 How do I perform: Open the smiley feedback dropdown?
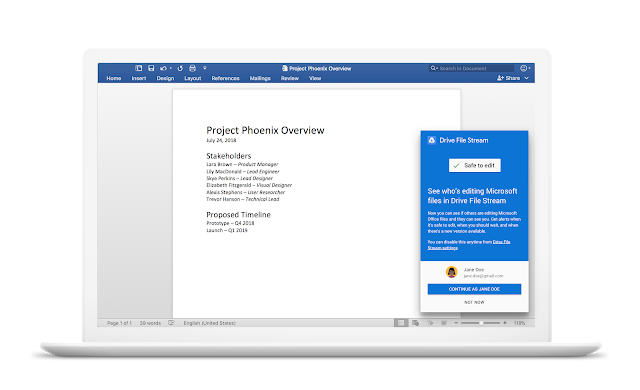tap(525, 68)
